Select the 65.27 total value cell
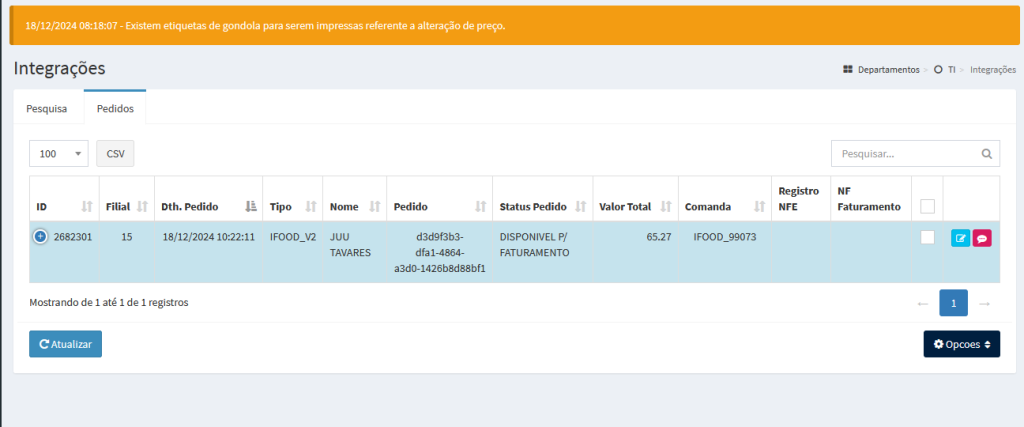Image resolution: width=1024 pixels, height=427 pixels. click(635, 253)
